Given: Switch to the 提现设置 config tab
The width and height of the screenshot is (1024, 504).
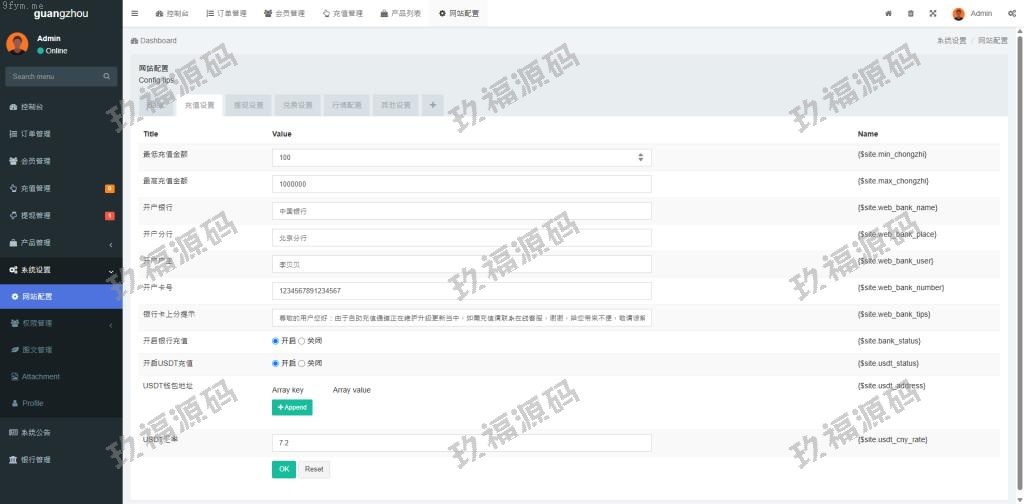Looking at the screenshot, I should click(248, 104).
